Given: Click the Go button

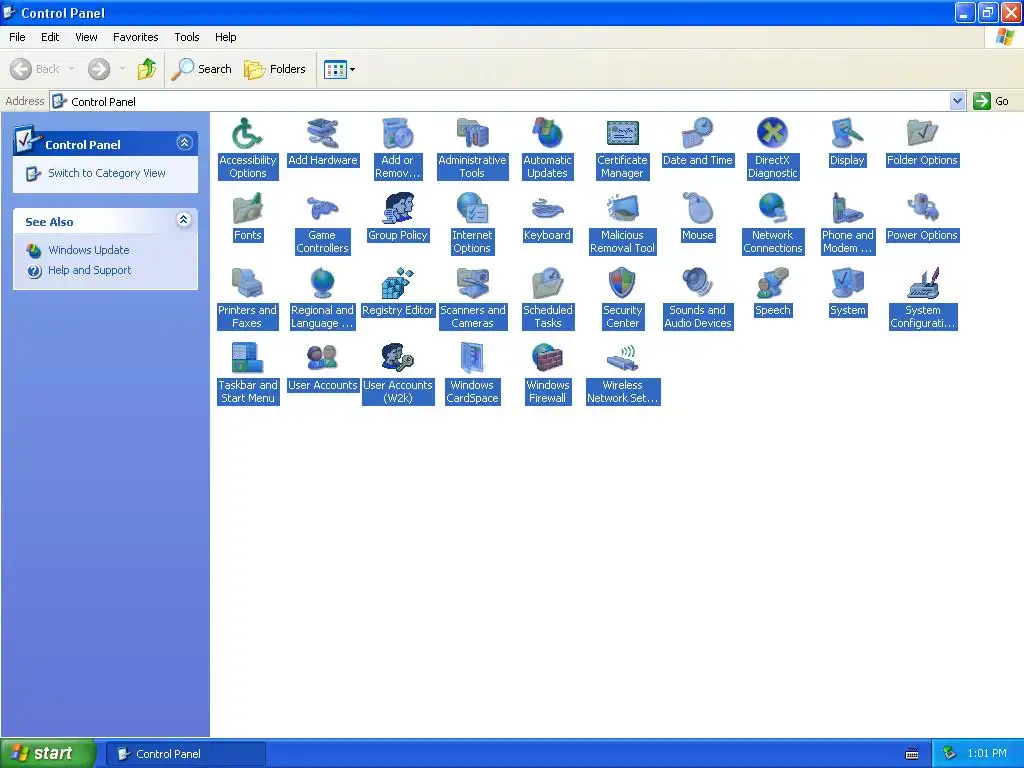Looking at the screenshot, I should [x=991, y=101].
